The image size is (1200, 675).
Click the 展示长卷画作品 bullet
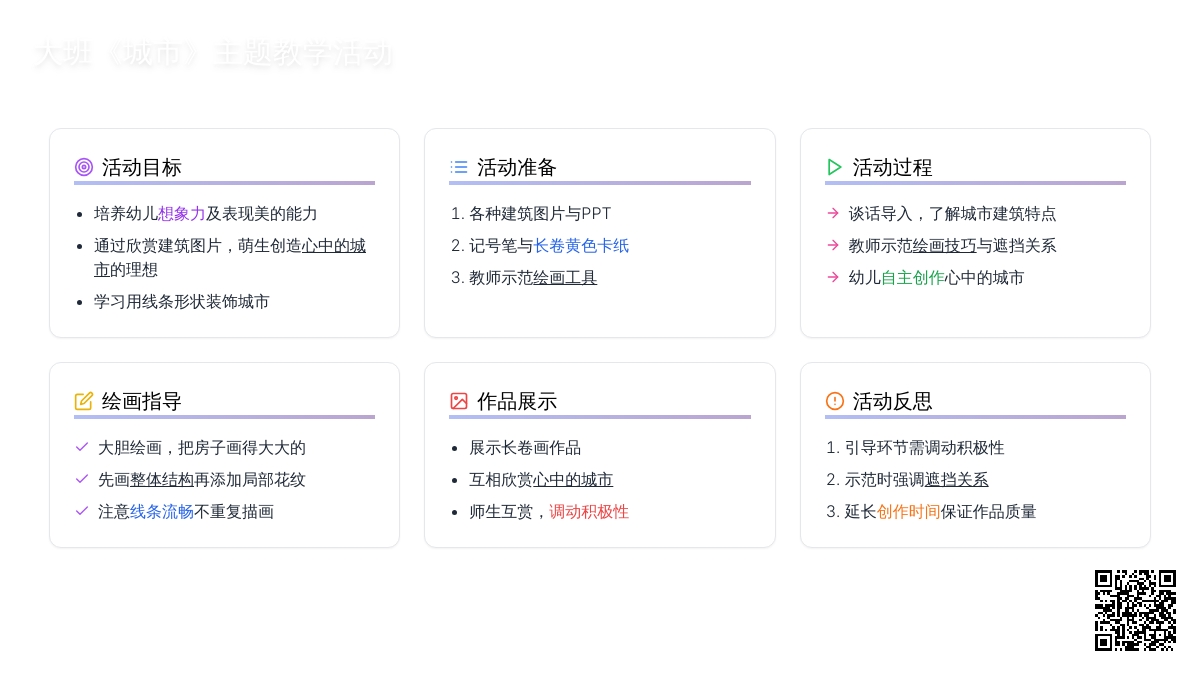525,447
